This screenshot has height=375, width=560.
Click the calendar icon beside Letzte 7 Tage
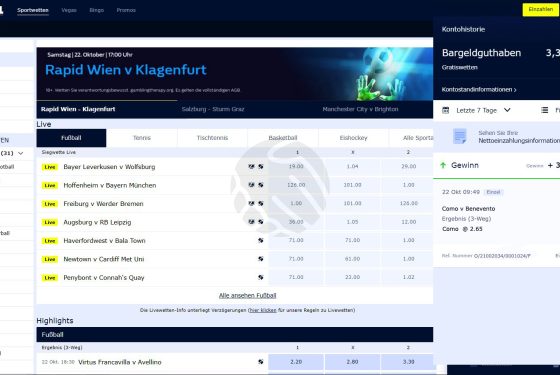pos(445,110)
